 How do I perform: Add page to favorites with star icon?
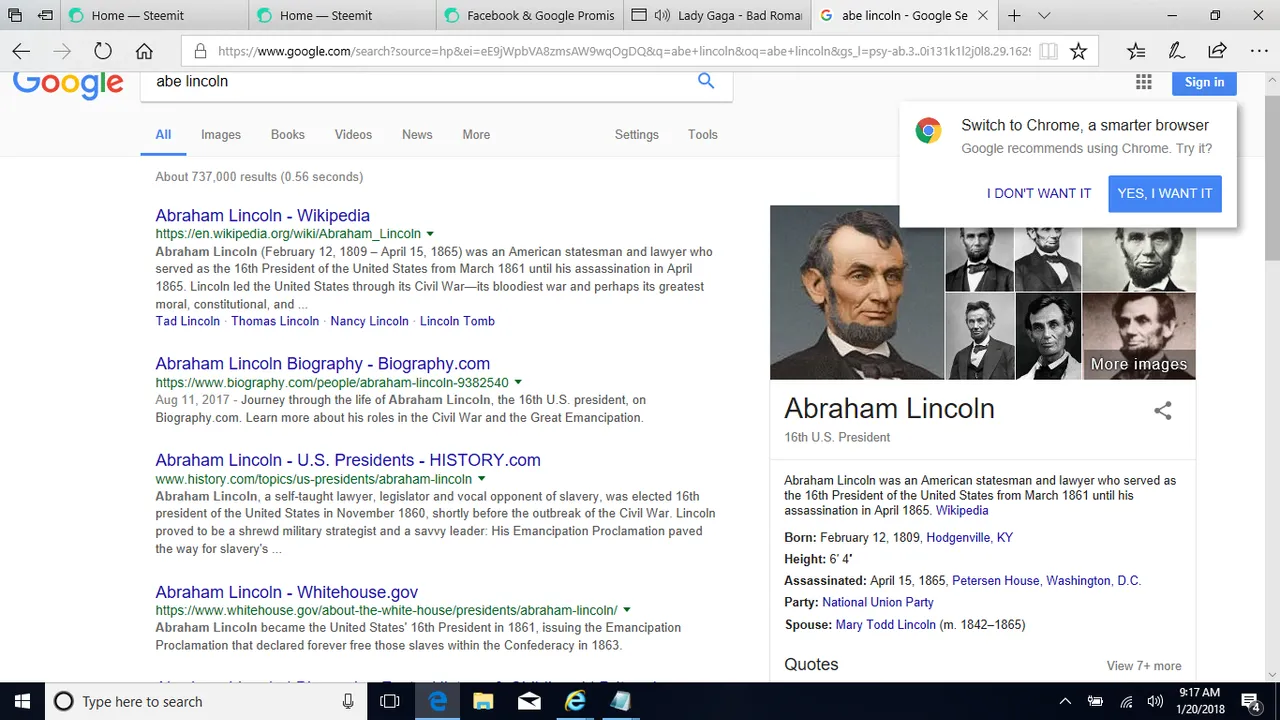pos(1078,51)
